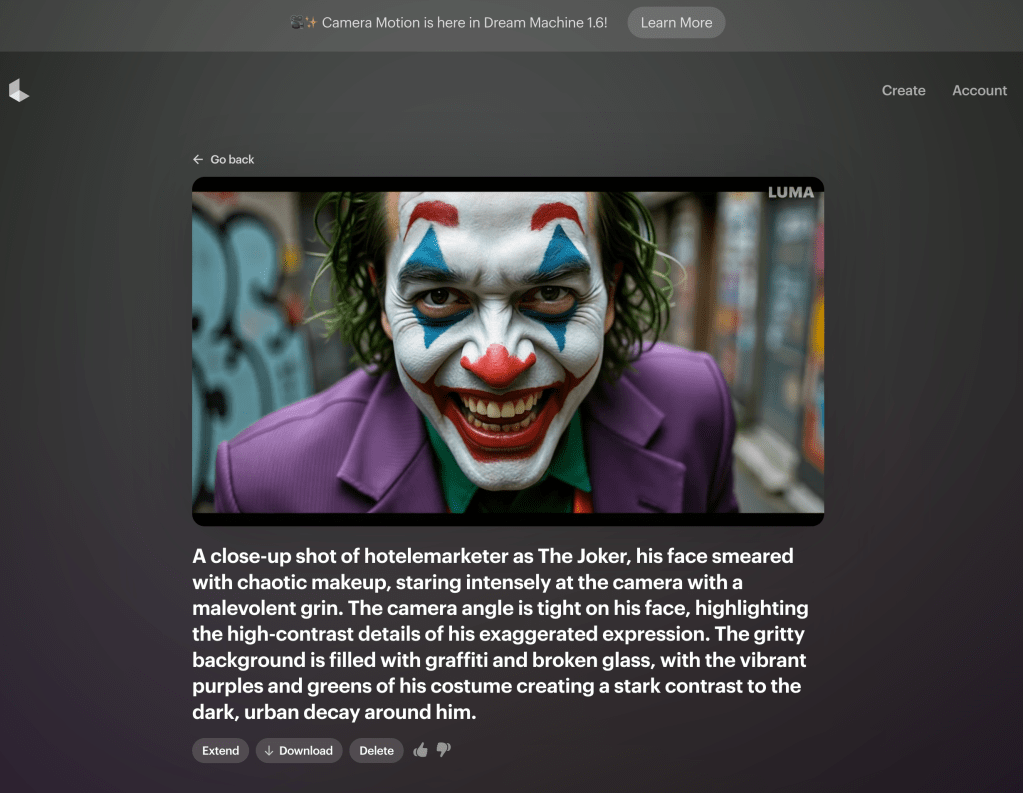Click the LUMA watermark on the video
The height and width of the screenshot is (793, 1023).
790,192
